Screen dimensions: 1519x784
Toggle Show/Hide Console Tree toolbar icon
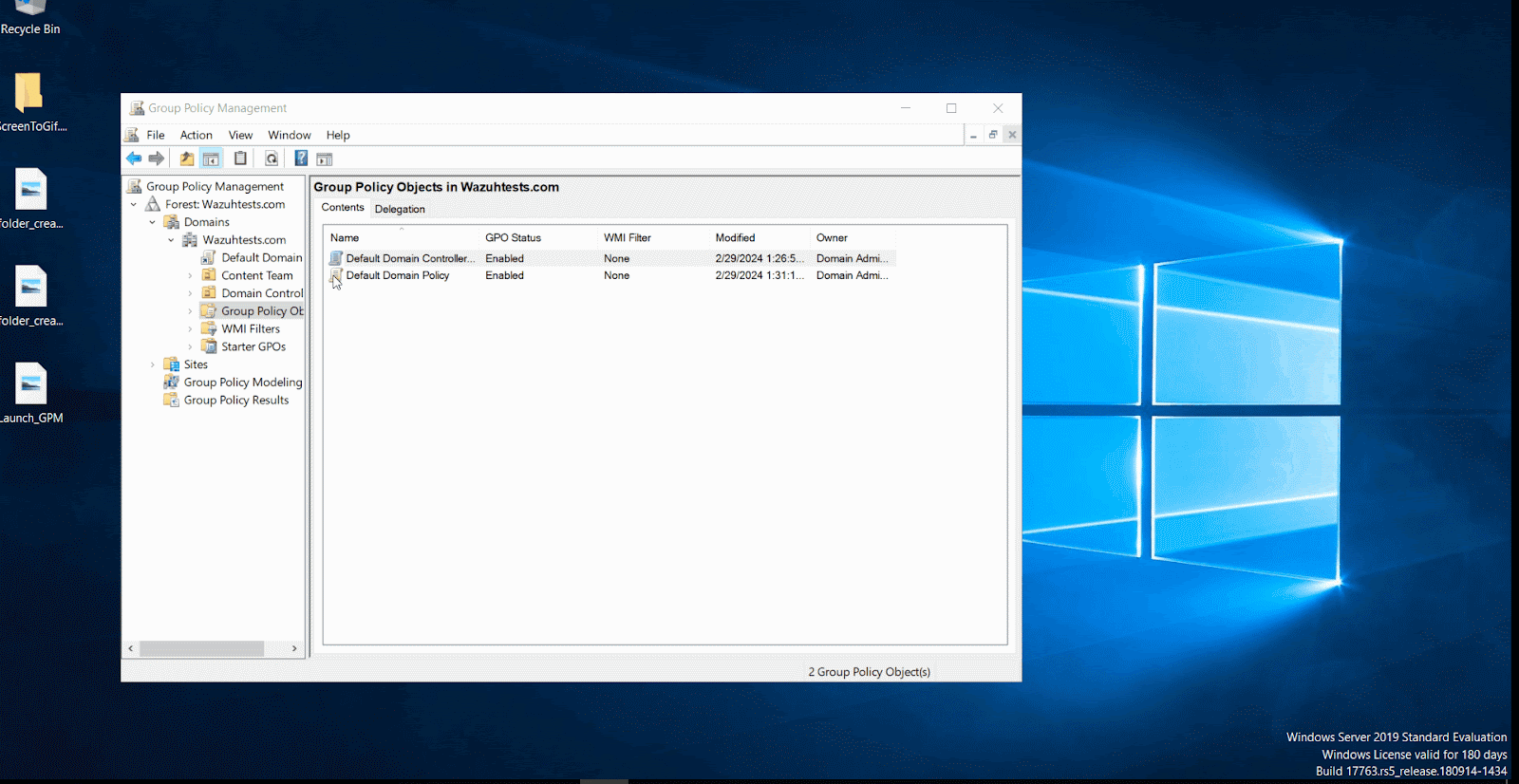point(211,159)
